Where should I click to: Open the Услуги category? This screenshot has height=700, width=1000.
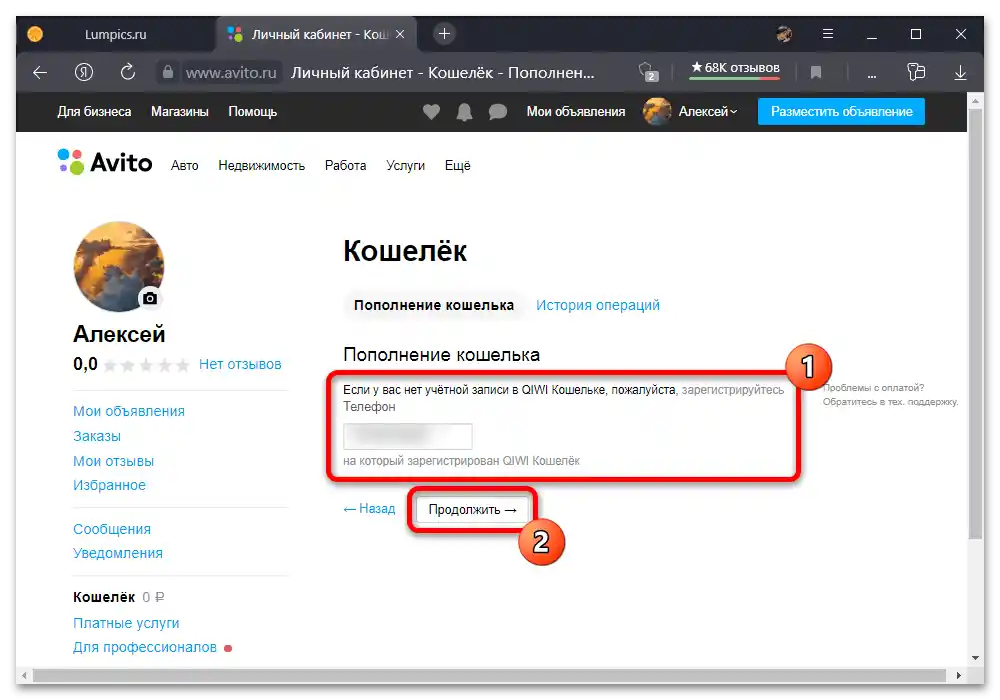click(x=405, y=166)
